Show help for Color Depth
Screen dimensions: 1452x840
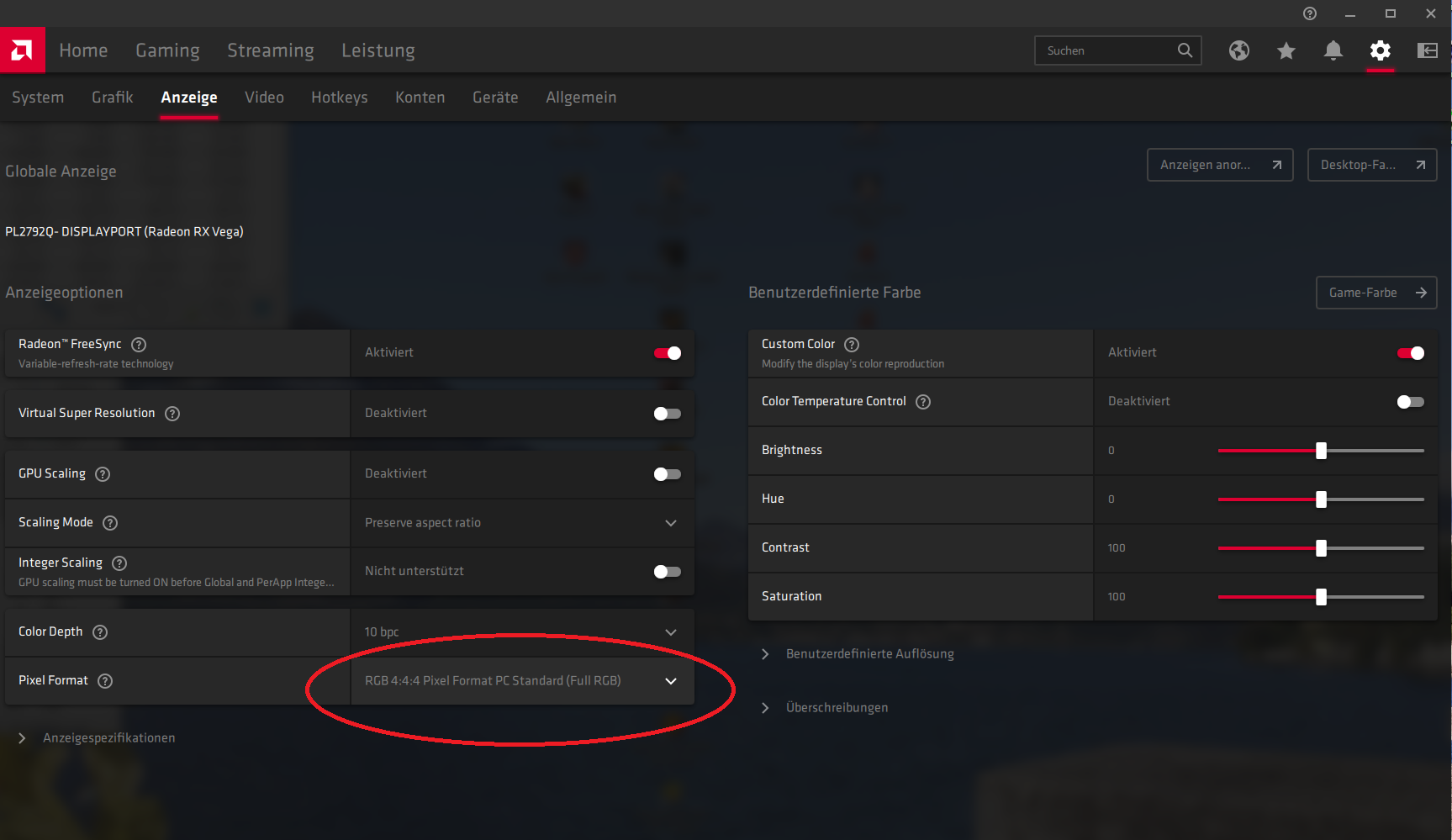click(x=100, y=632)
